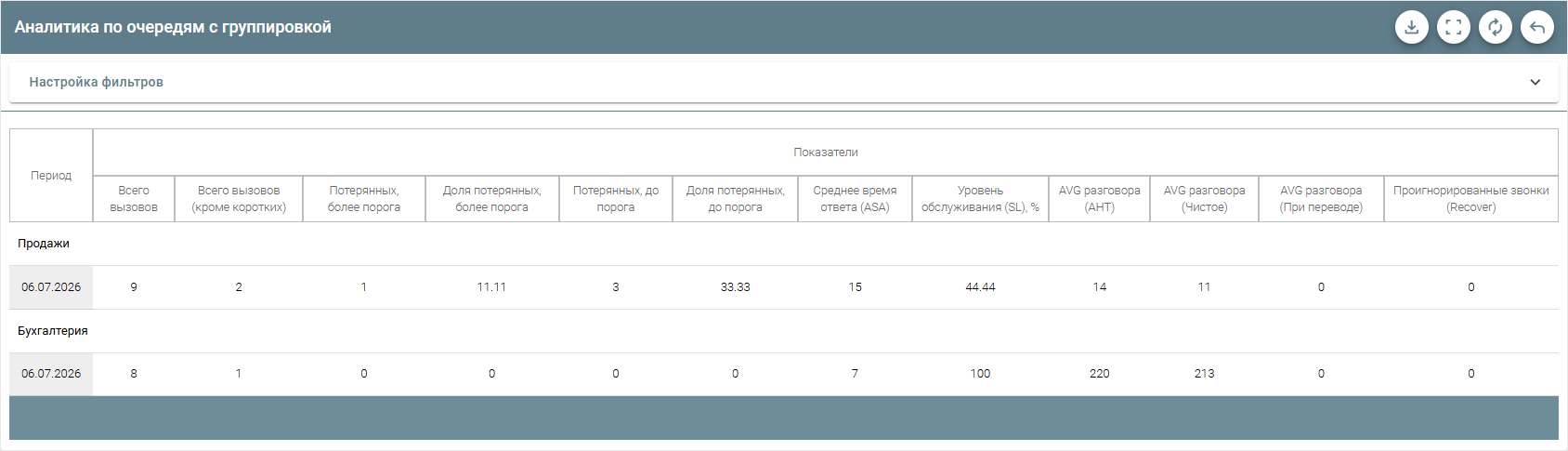Click service level value 44.44
Screen dimensions: 1568x451
(x=980, y=287)
